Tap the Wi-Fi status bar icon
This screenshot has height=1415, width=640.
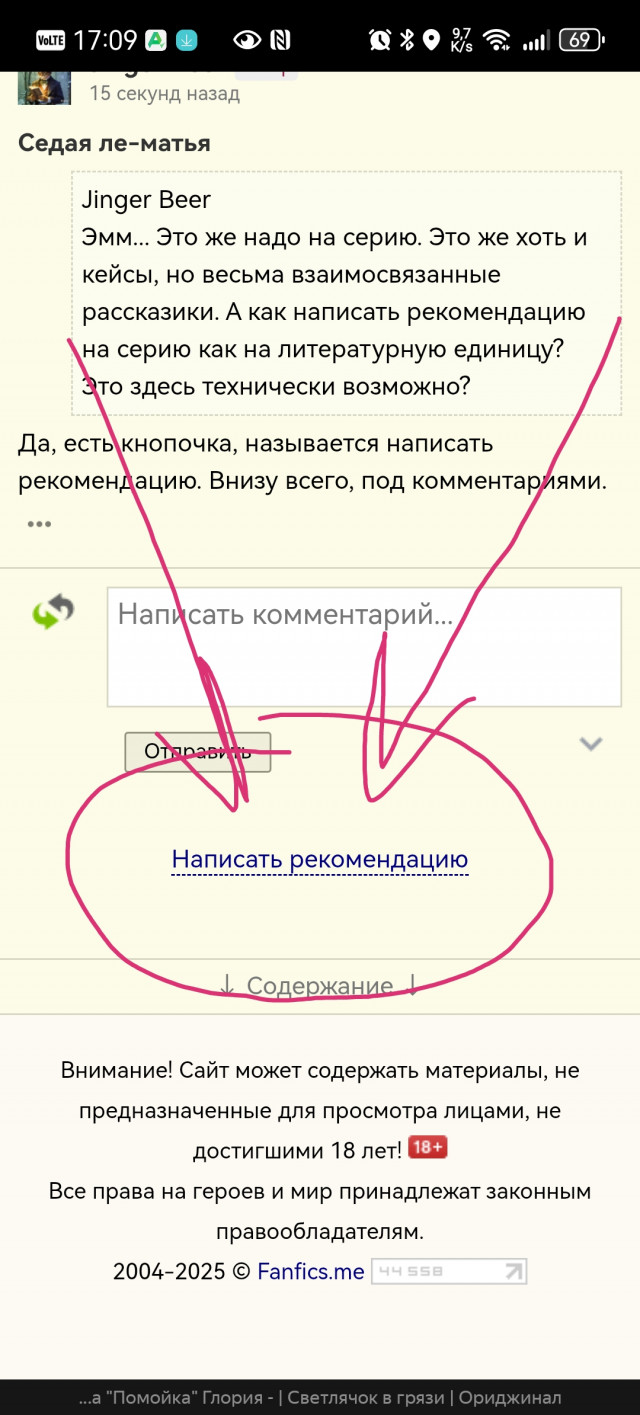[495, 40]
